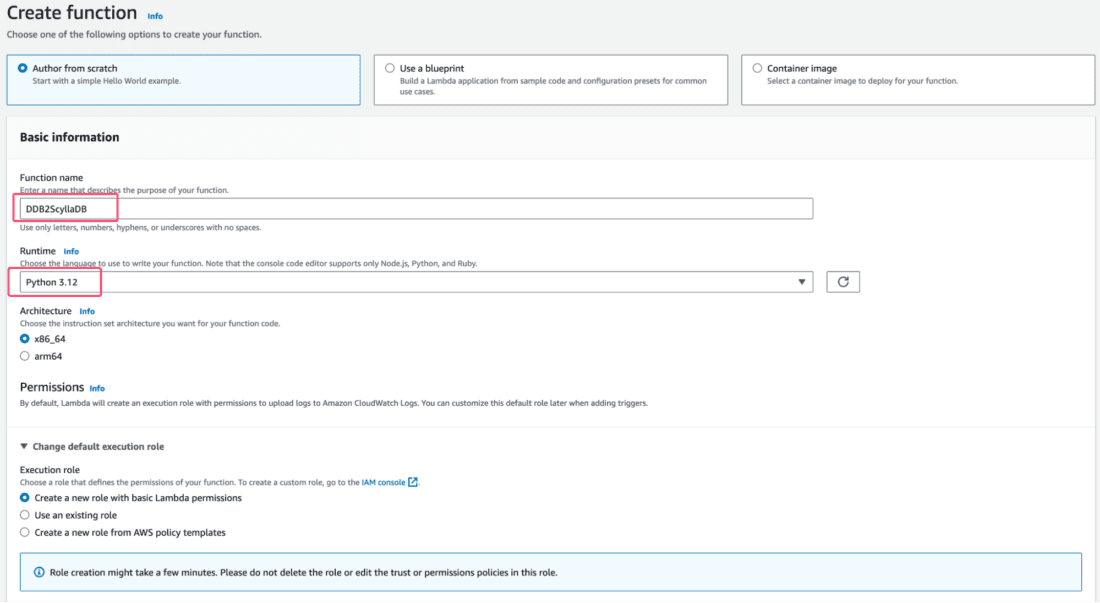
Task: Choose x86_64 architecture
Action: pyautogui.click(x=25, y=339)
